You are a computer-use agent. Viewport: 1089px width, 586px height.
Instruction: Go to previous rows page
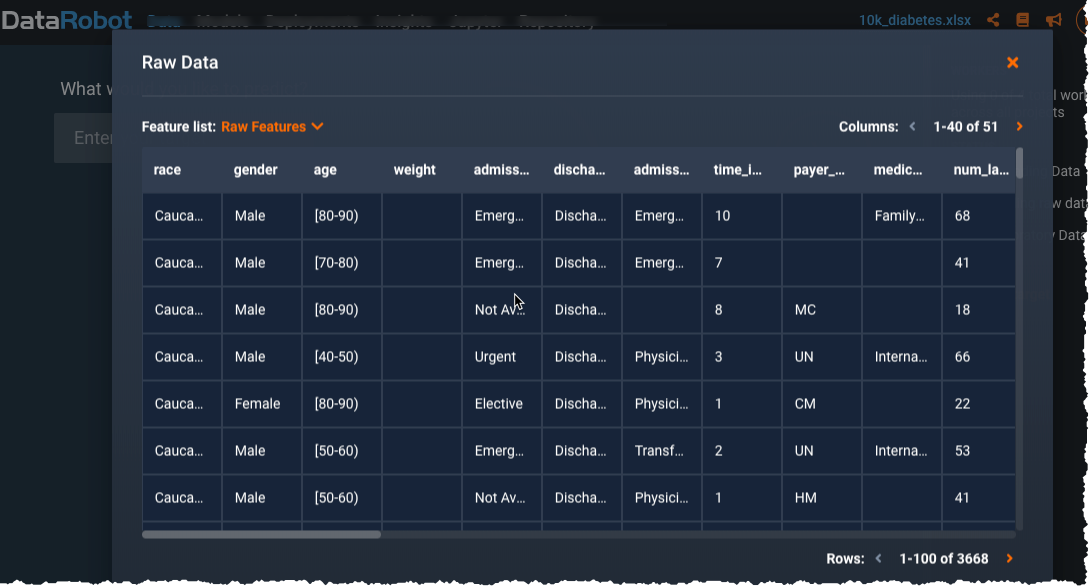[878, 559]
